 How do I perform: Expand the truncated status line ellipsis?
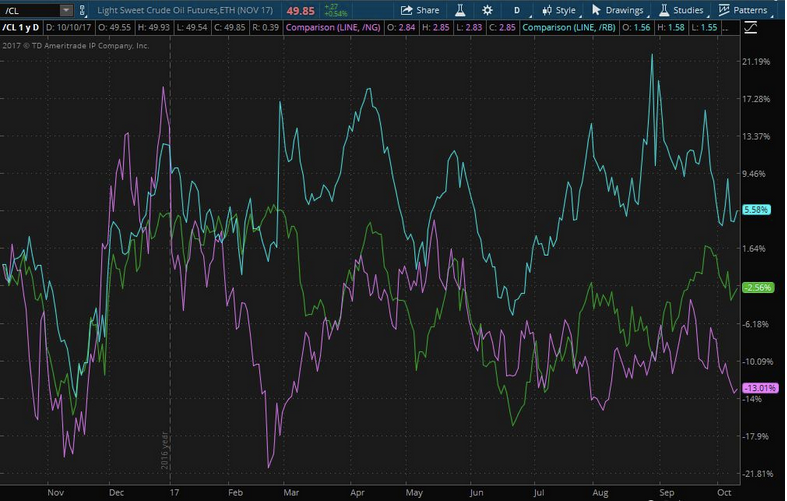(725, 28)
